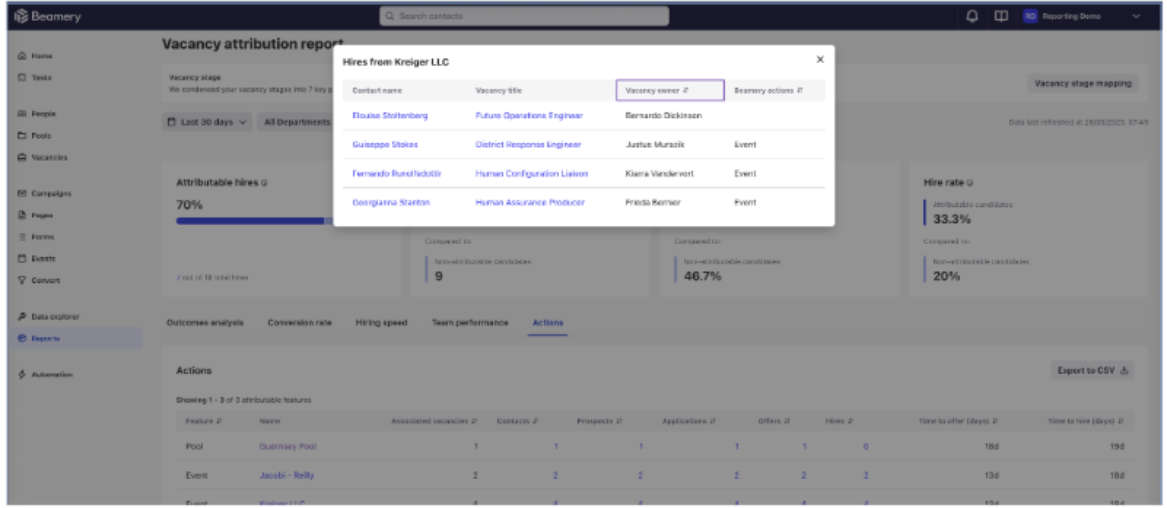
Task: Open Jacobi - Reilly link in Actions table
Action: 287,475
